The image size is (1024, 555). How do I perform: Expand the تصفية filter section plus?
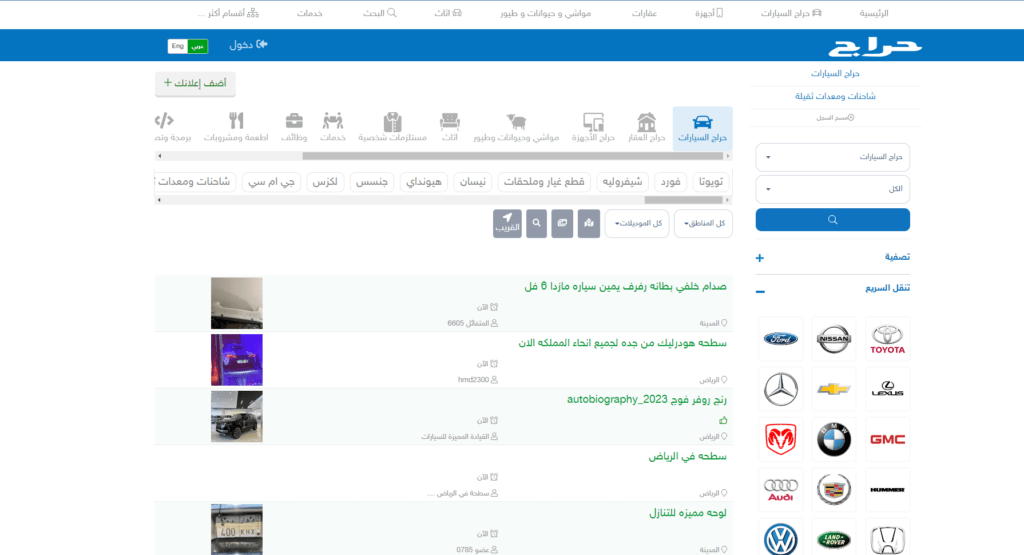click(760, 258)
